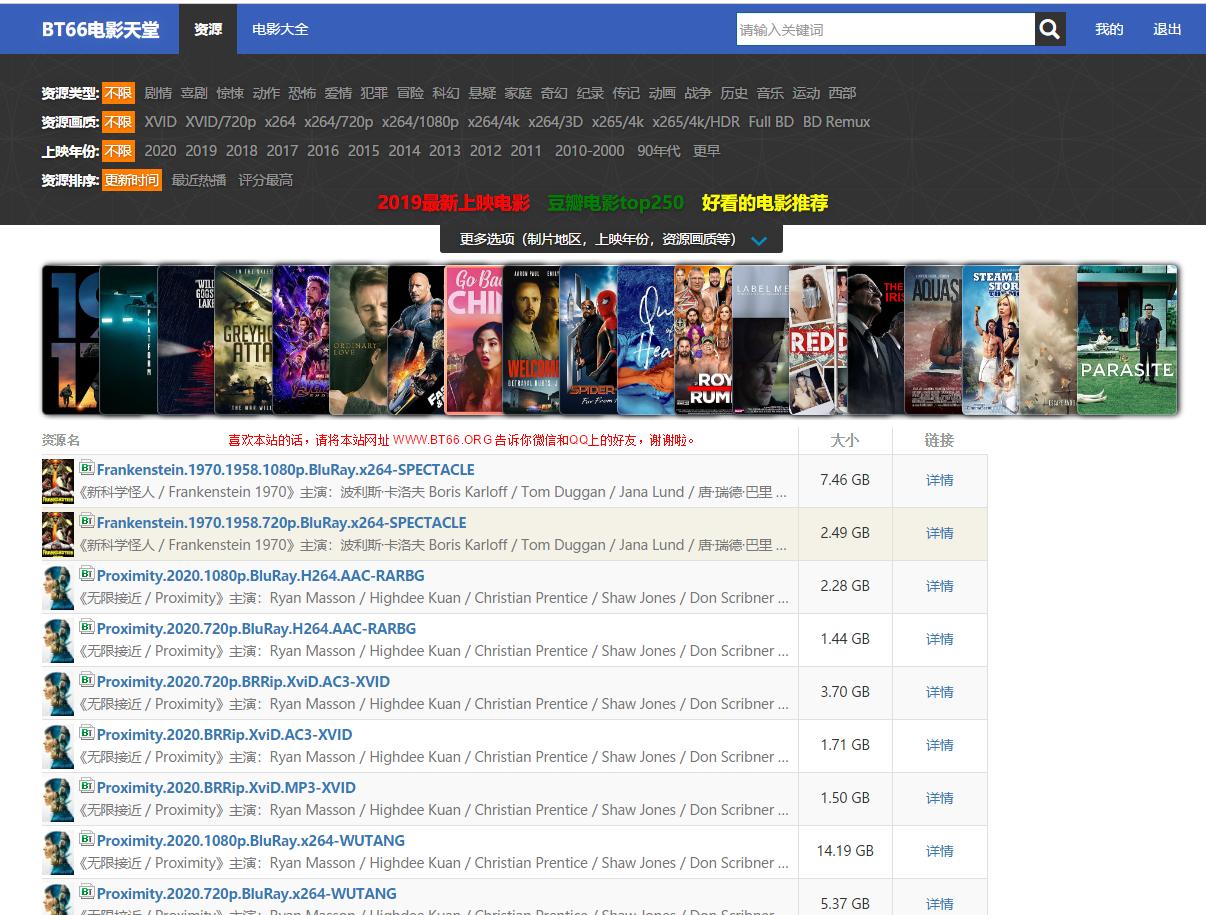
Task: Select 不限 for resource type filter
Action: 118,93
